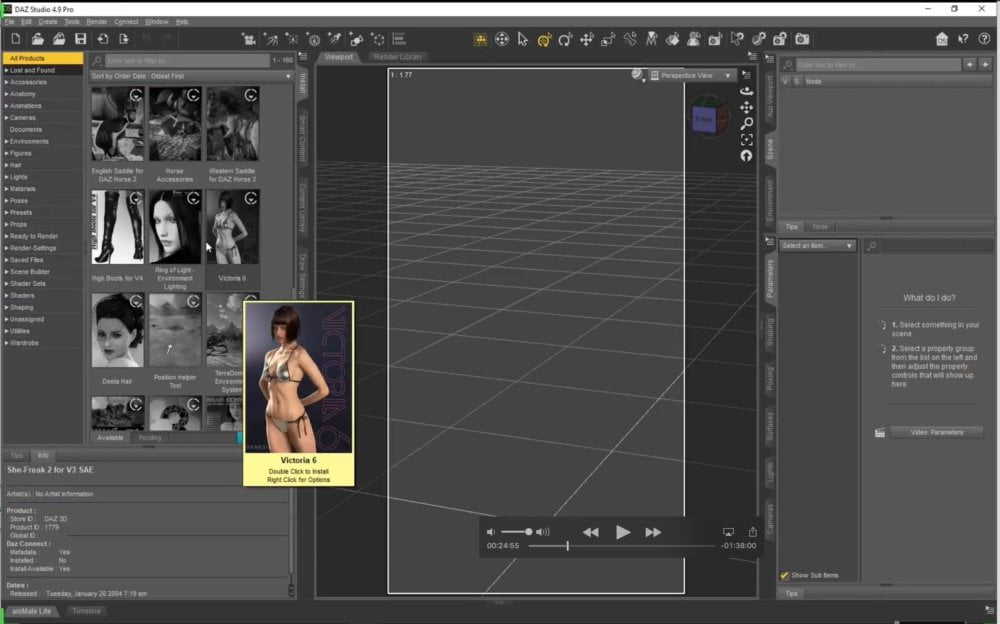Create a new null node
Image resolution: width=1000 pixels, height=624 pixels.
(x=378, y=40)
